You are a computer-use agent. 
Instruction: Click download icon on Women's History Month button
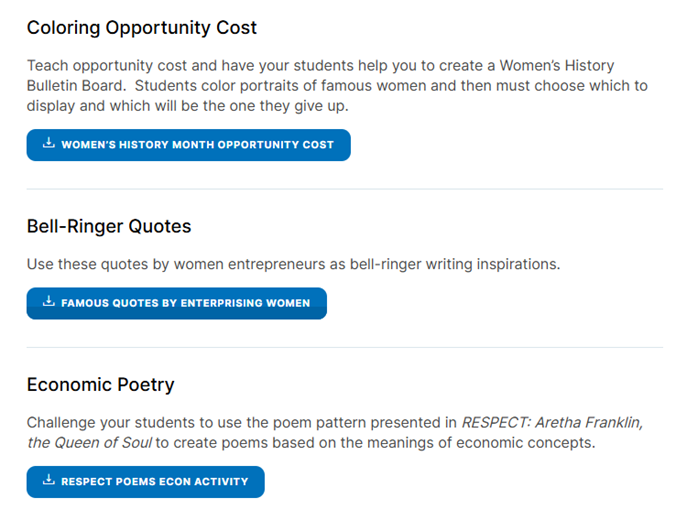pyautogui.click(x=48, y=144)
